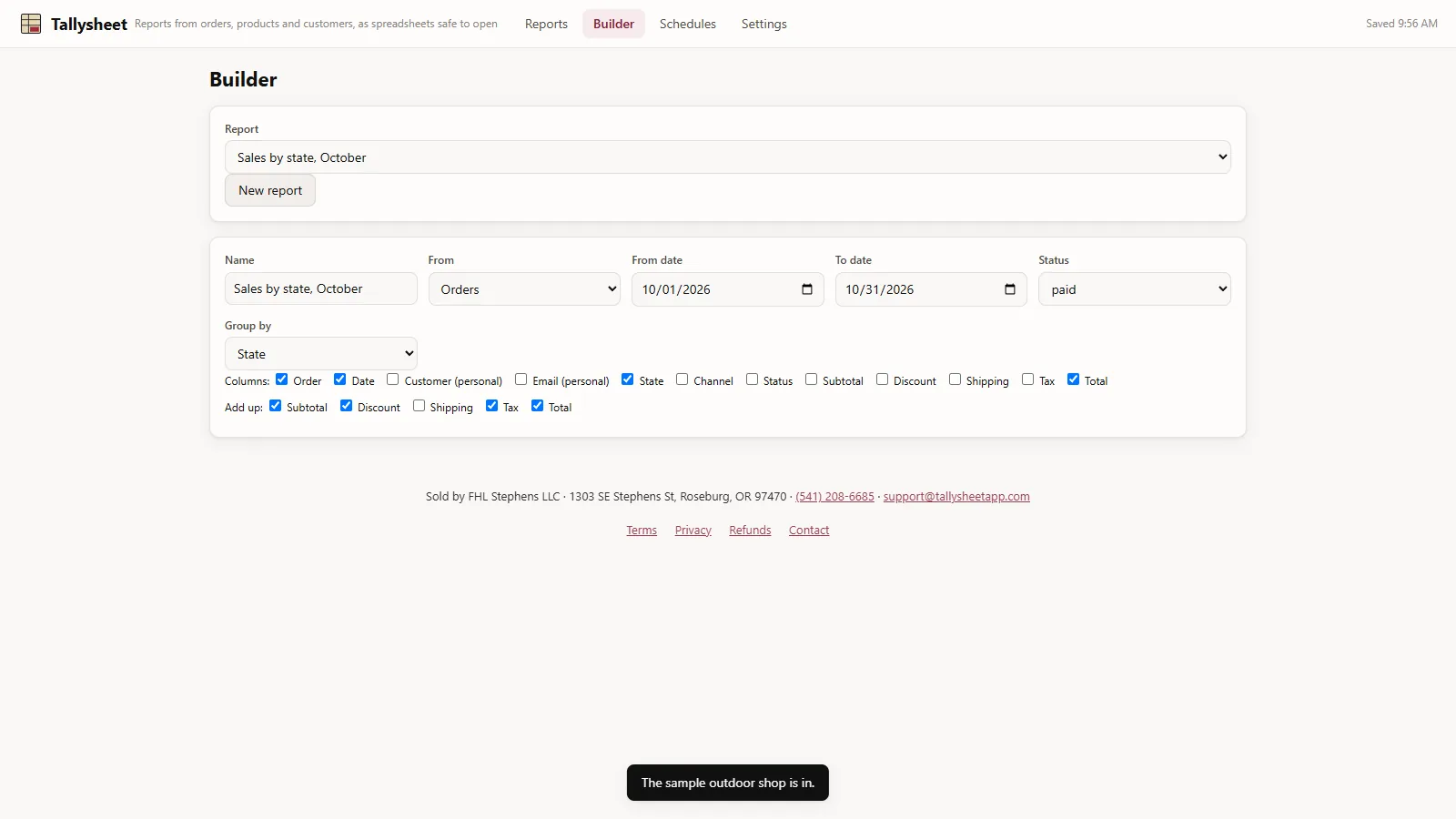This screenshot has height=819, width=1456.
Task: Enable the Email (personal) column
Action: click(521, 379)
